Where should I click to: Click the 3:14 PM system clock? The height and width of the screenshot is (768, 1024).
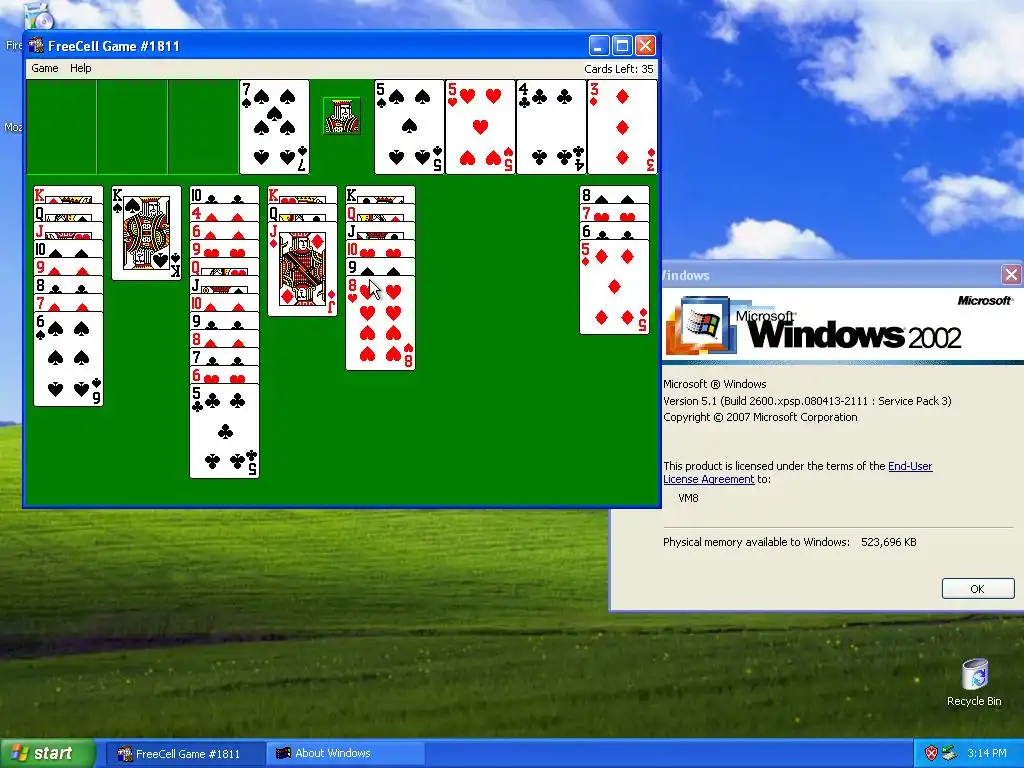pyautogui.click(x=987, y=753)
